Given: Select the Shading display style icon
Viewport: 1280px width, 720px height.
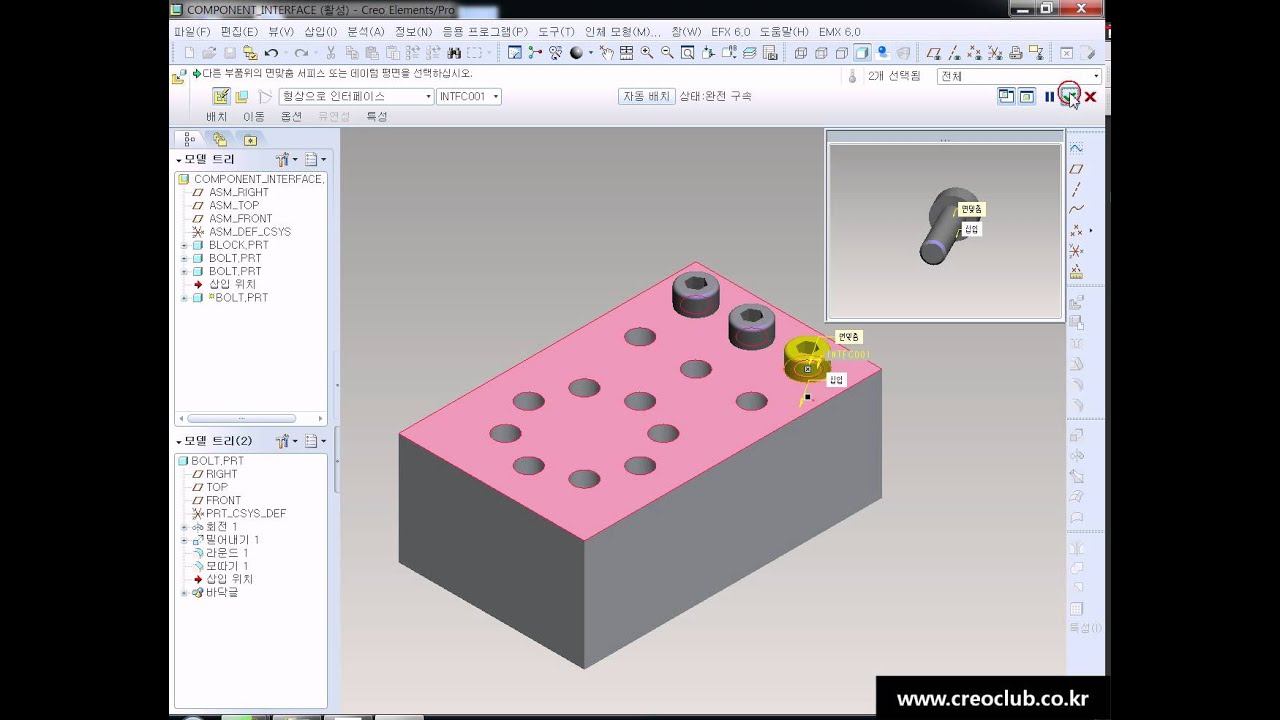Looking at the screenshot, I should [x=862, y=53].
